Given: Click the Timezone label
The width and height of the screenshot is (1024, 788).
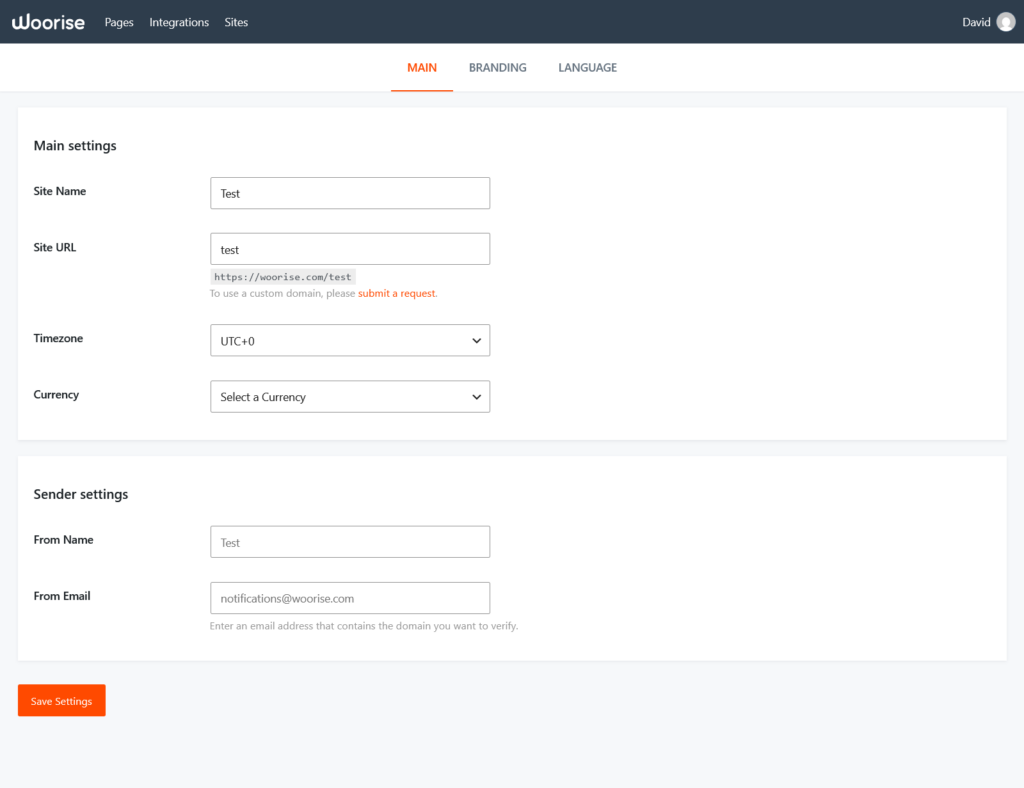Looking at the screenshot, I should click(x=58, y=338).
